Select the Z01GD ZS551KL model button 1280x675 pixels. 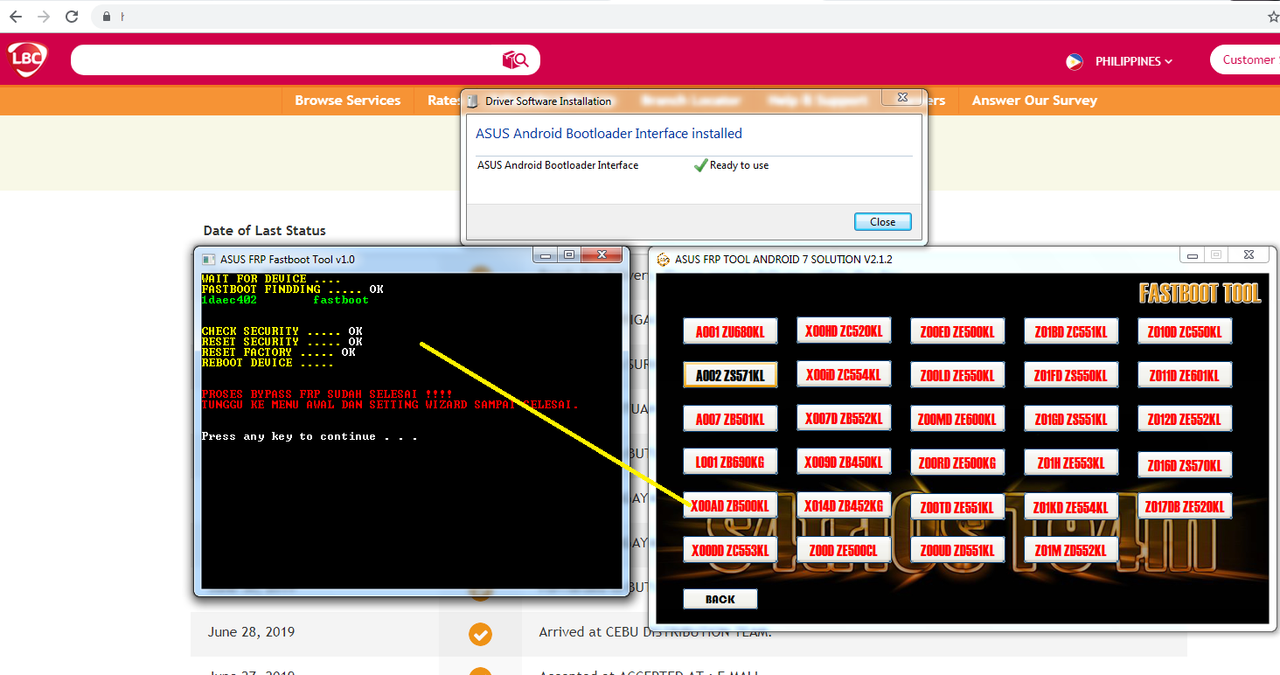point(1071,419)
